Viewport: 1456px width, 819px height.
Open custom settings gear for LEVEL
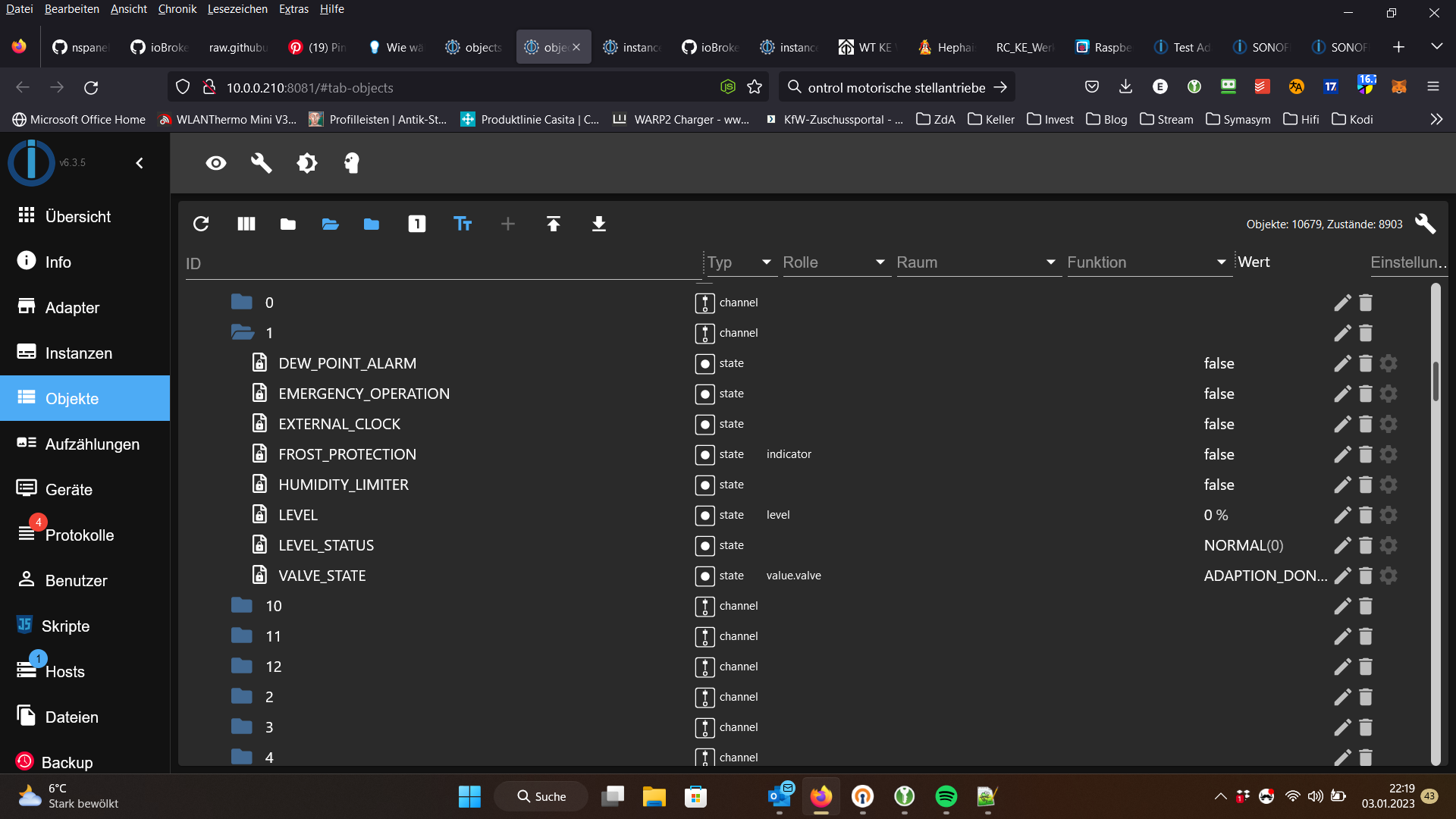point(1389,515)
